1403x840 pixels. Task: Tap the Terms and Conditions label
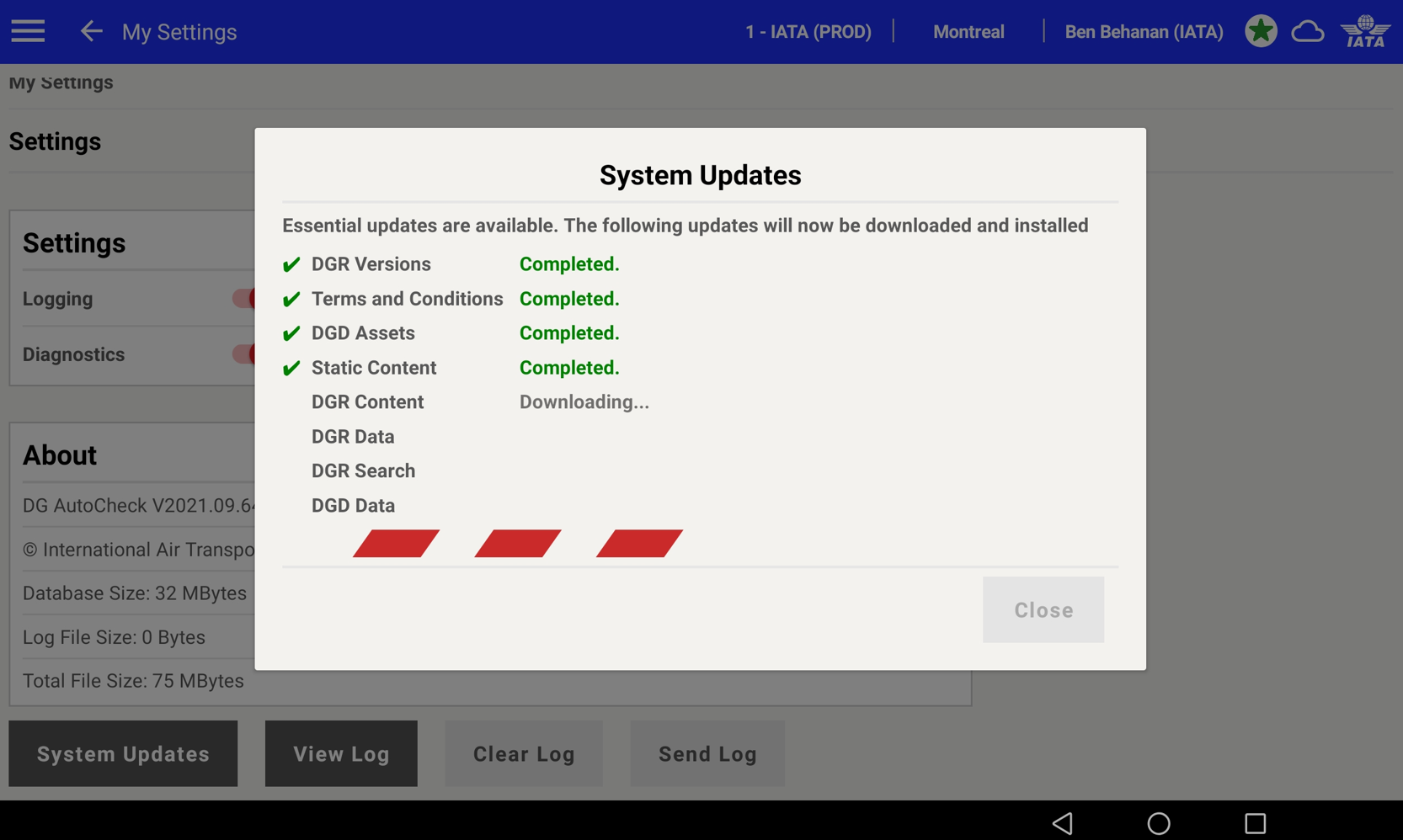(407, 299)
